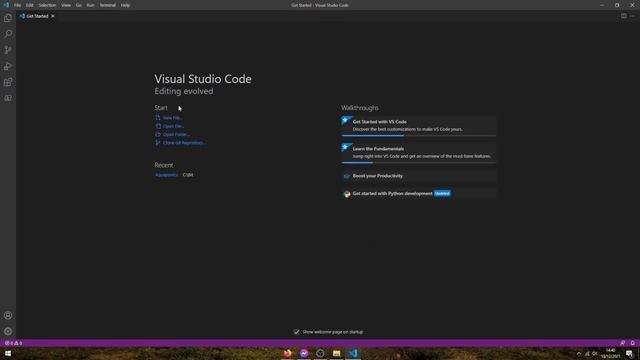Click the taskbar clock and date
This screenshot has height=360, width=640.
coord(610,353)
